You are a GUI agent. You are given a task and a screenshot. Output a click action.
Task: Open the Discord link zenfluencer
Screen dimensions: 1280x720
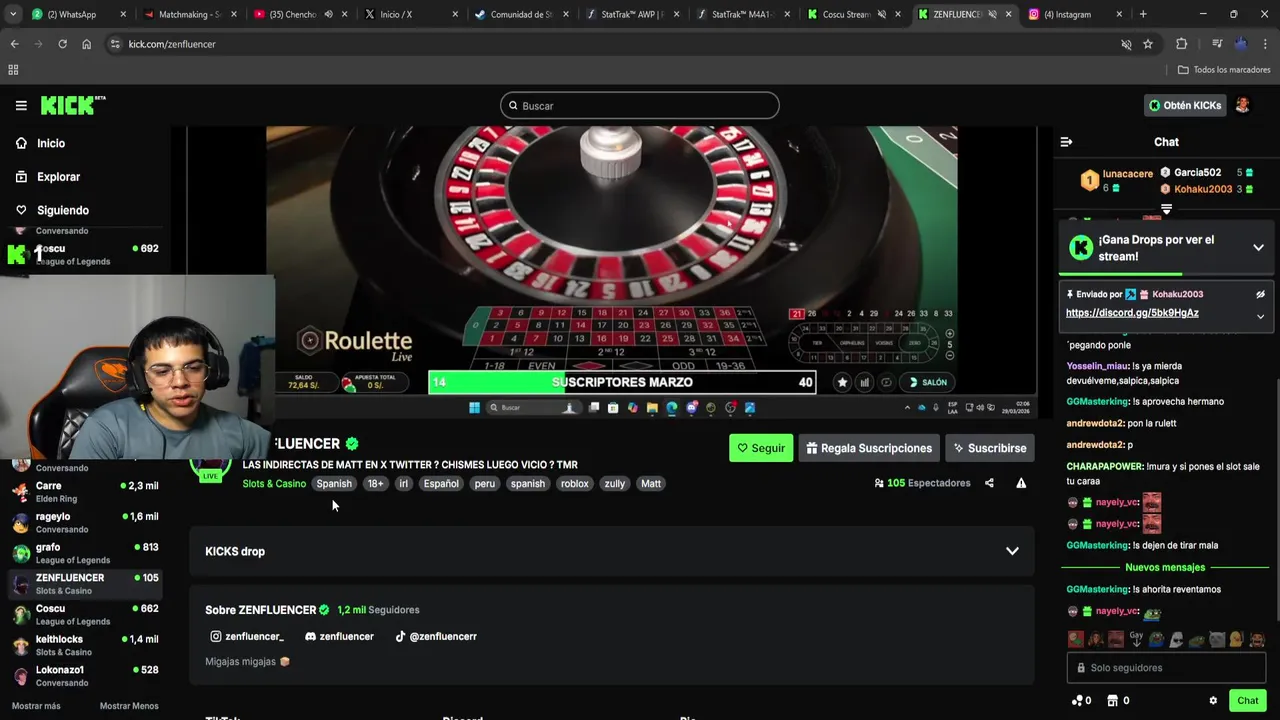(339, 636)
